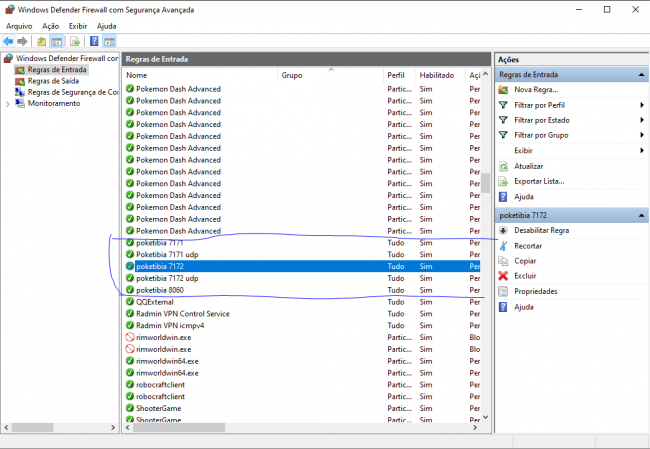This screenshot has width=650, height=449.
Task: Open the Ação menu
Action: [51, 26]
